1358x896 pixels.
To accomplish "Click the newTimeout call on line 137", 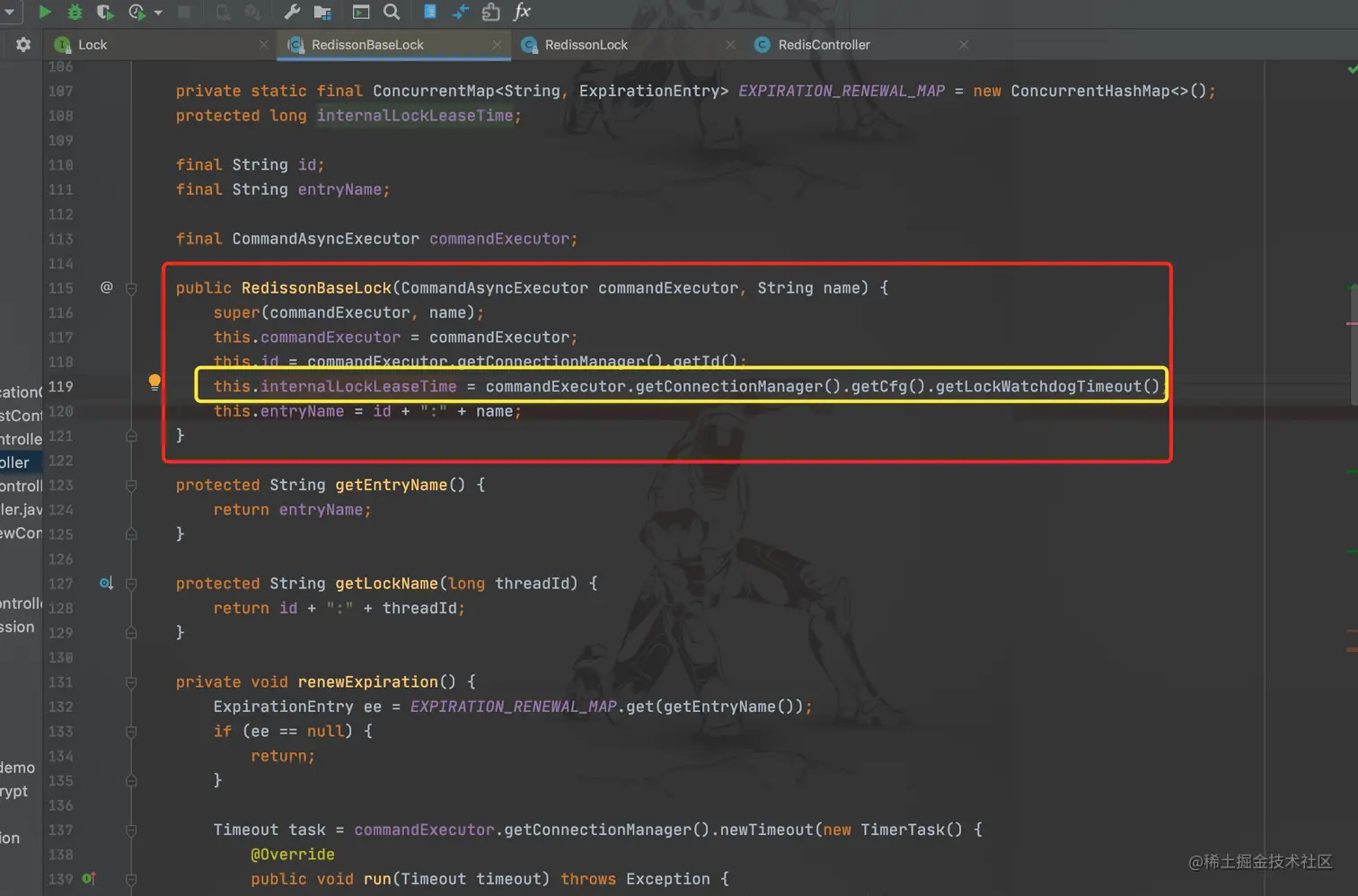I will coord(767,830).
